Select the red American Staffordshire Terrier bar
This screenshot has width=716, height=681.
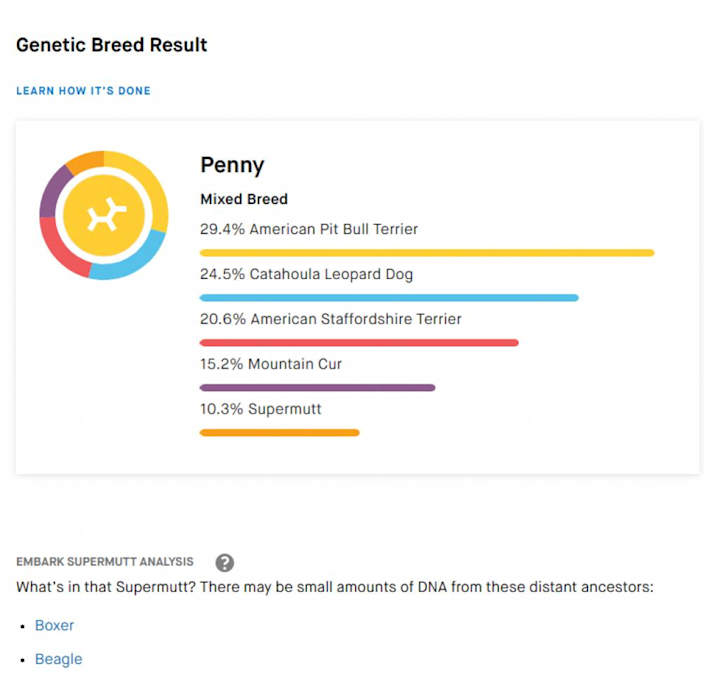[359, 343]
